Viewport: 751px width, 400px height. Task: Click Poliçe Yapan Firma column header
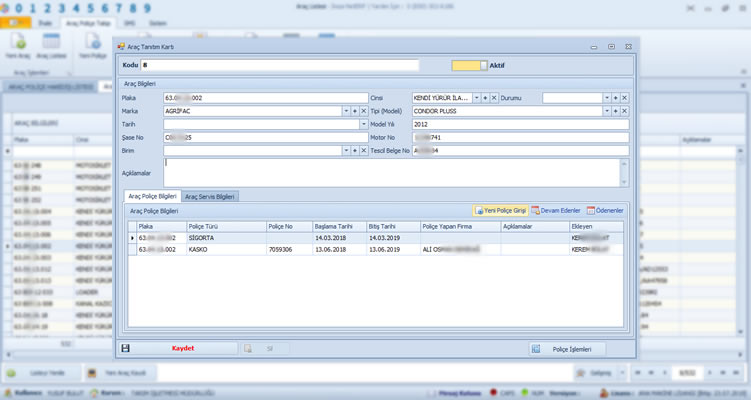[x=460, y=227]
